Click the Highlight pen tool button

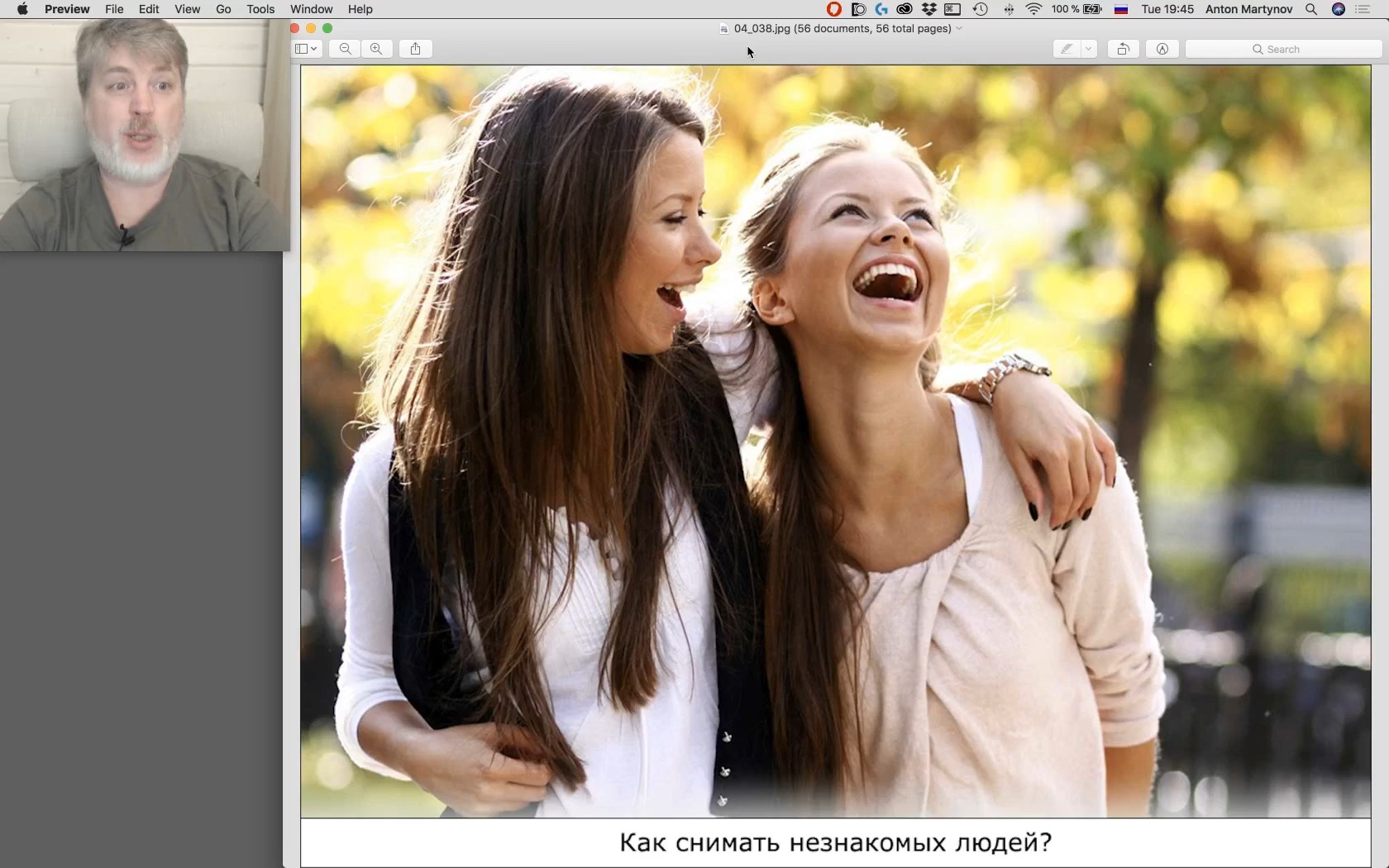click(1067, 49)
